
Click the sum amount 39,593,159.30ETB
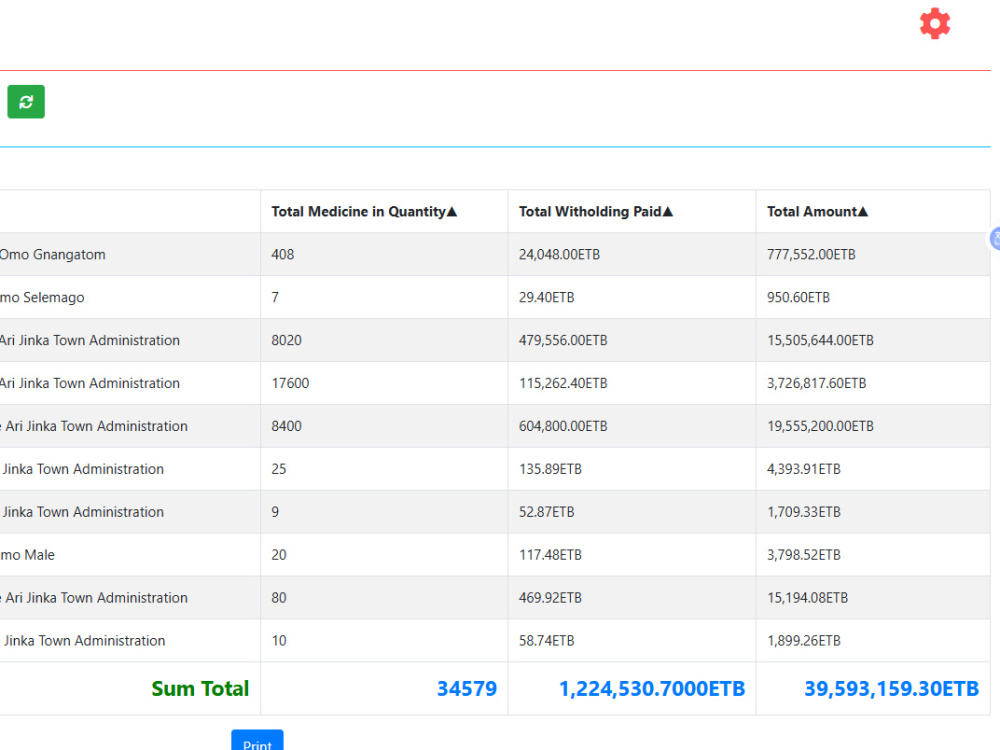click(x=892, y=689)
